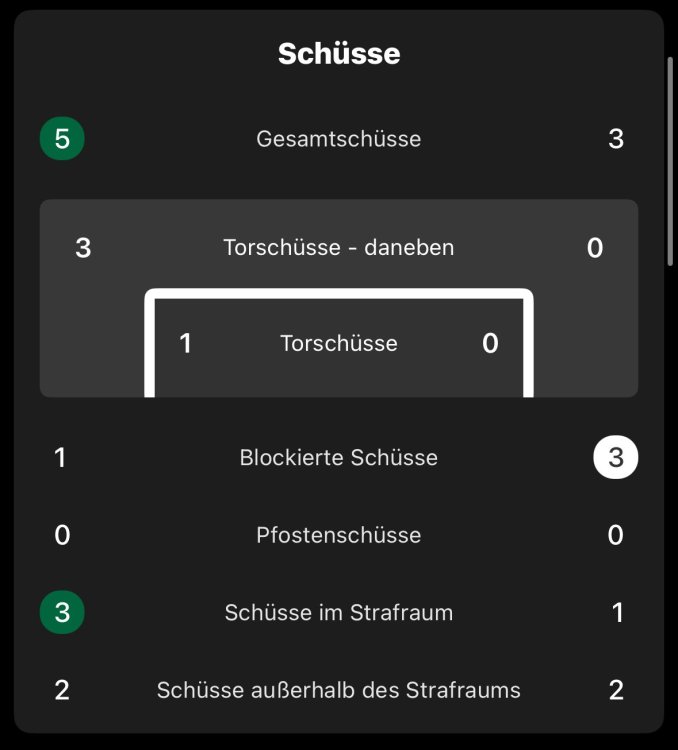Click the white badge beside Blockierte Schüsse
This screenshot has height=750, width=678.
(615, 458)
